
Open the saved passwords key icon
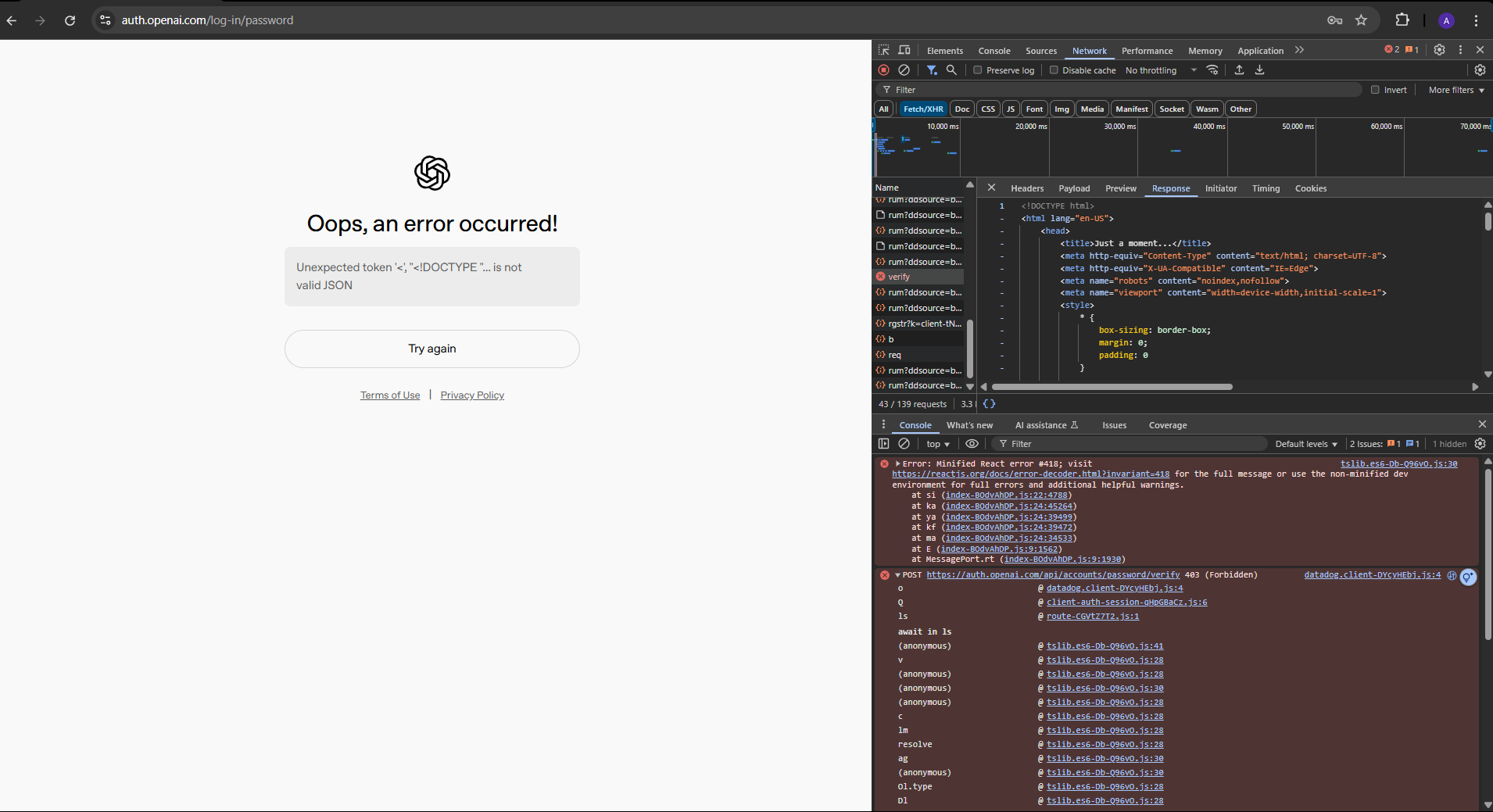pyautogui.click(x=1335, y=20)
